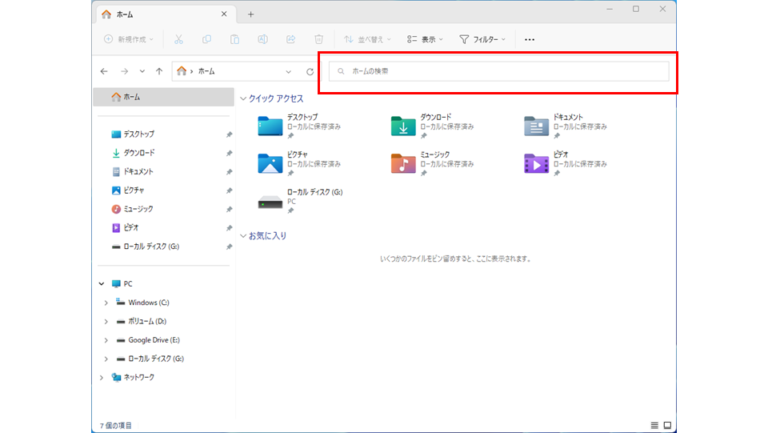Collapse the クイック アクセス section
Screen dimensions: 768x433
click(x=243, y=99)
